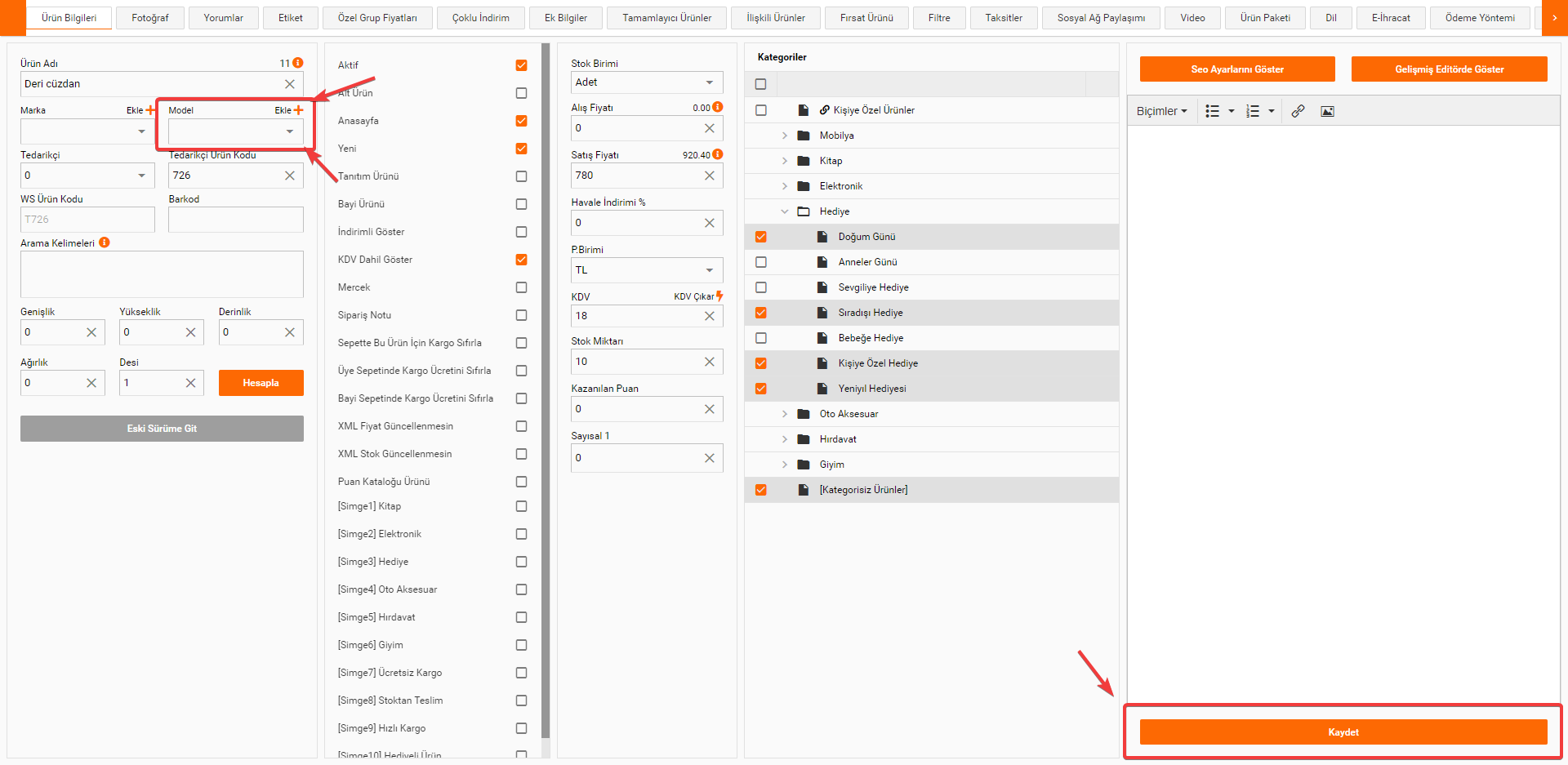Clear the Satış Fiyatı field
The width and height of the screenshot is (1568, 765).
tap(710, 176)
